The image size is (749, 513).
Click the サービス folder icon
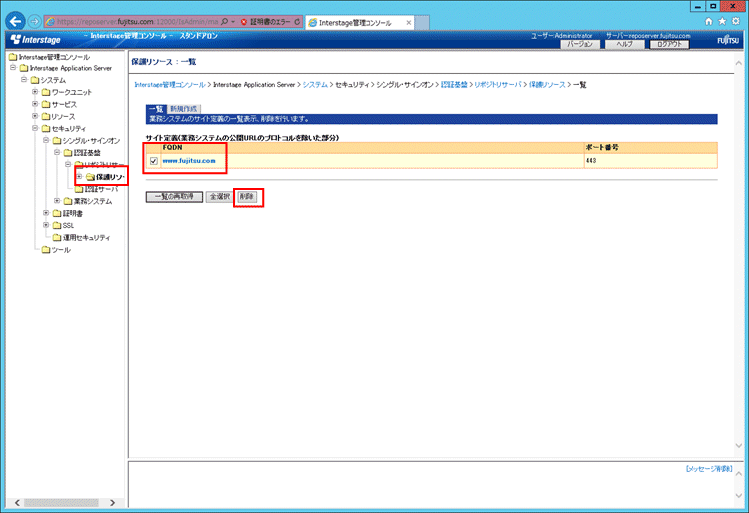click(x=46, y=105)
